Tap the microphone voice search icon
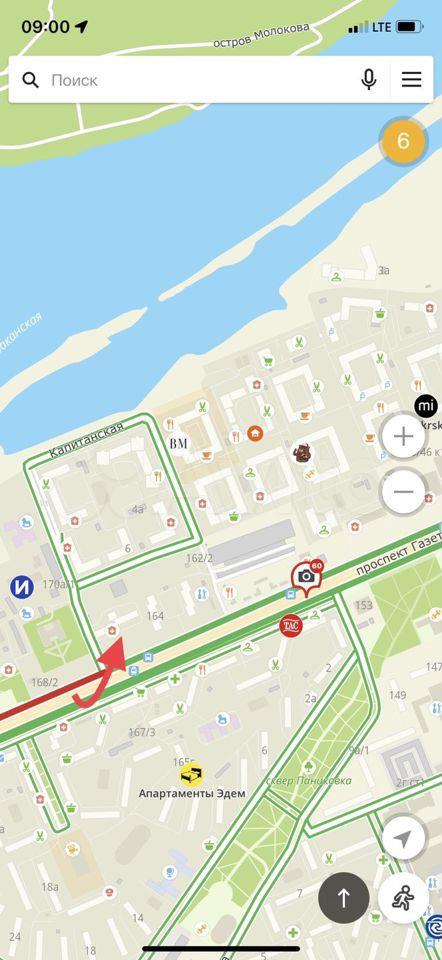Image resolution: width=442 pixels, height=960 pixels. 369,80
